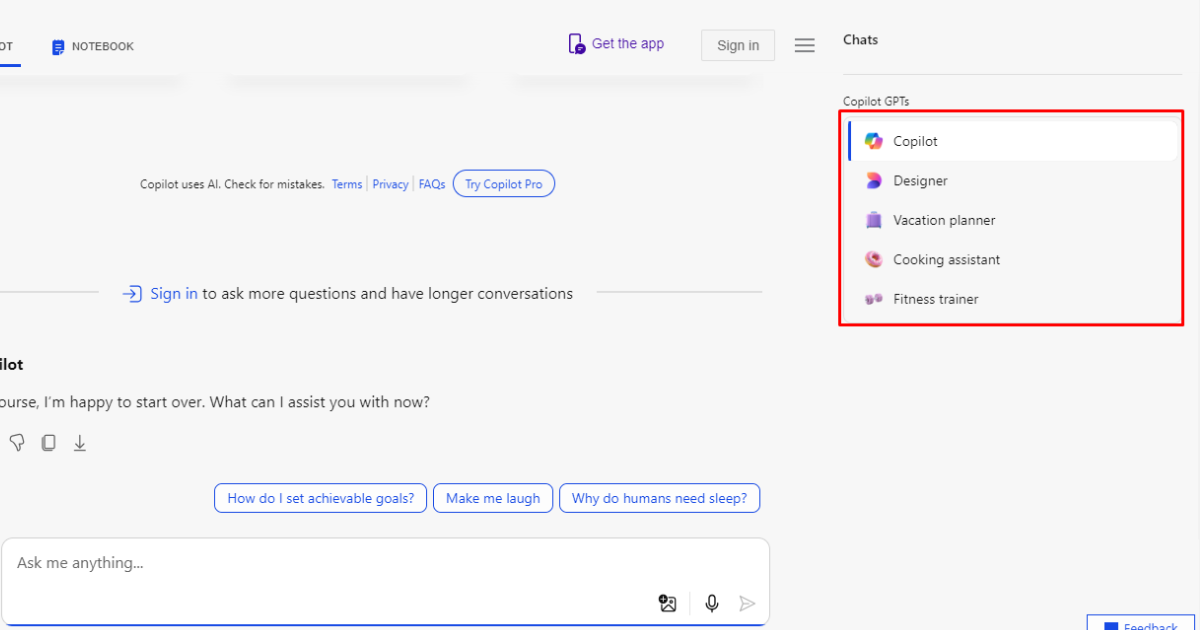This screenshot has height=630, width=1200.
Task: Click the thumbs down dislike icon
Action: 17,442
